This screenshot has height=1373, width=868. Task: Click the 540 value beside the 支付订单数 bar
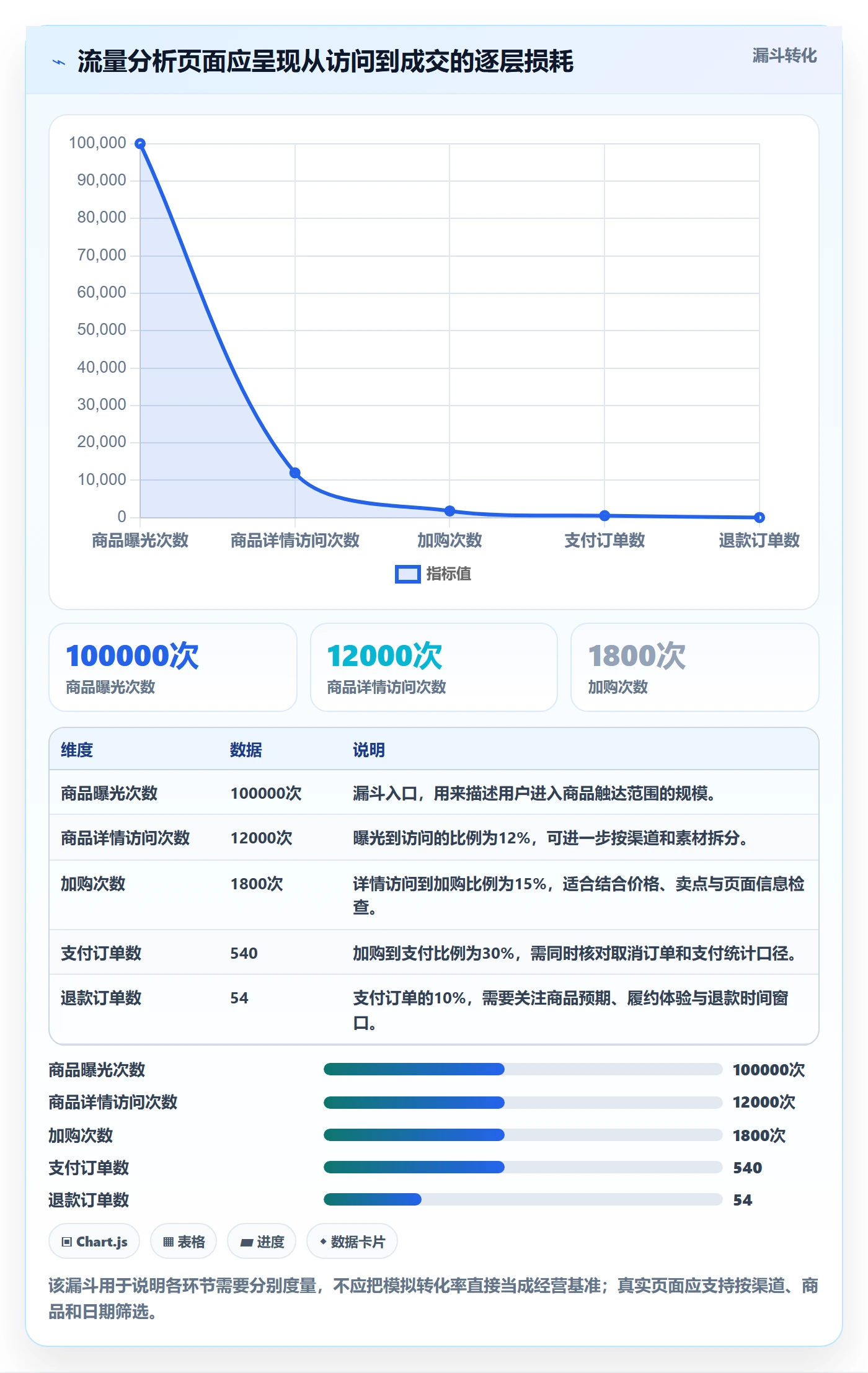(747, 1168)
